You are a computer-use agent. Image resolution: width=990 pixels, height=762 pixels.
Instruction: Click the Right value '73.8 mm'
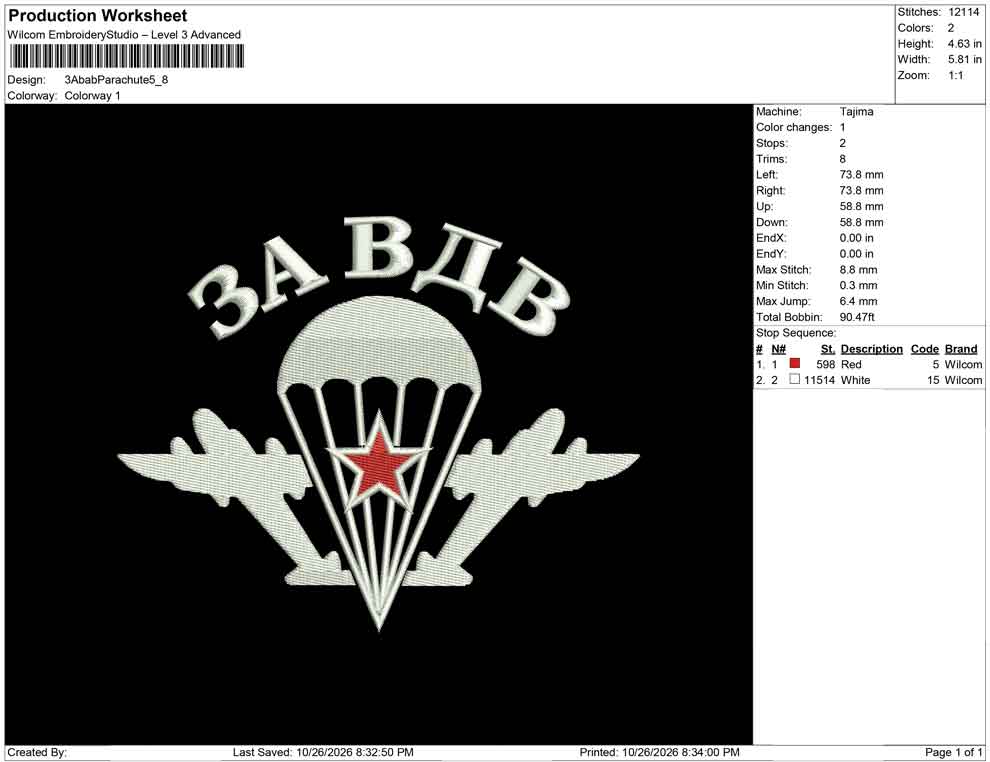click(861, 191)
